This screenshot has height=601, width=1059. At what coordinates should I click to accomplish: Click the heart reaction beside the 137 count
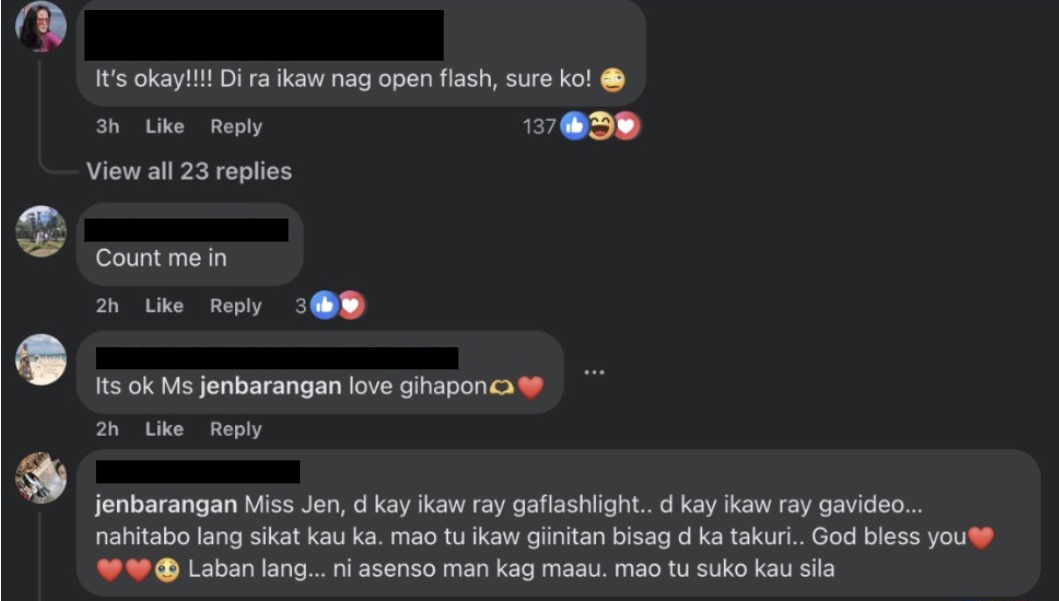point(627,126)
